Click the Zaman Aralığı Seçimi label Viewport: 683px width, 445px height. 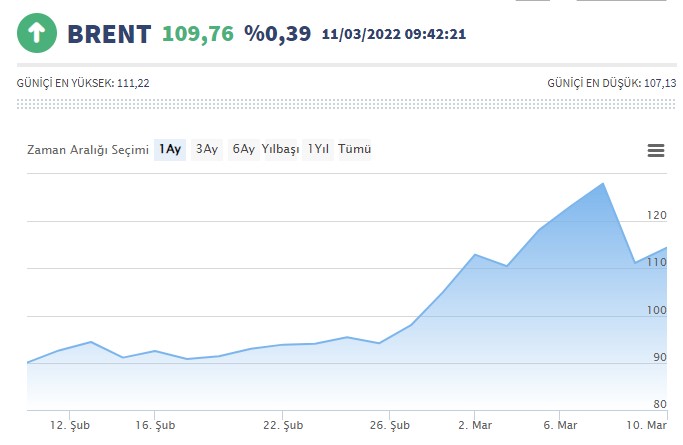pyautogui.click(x=88, y=150)
